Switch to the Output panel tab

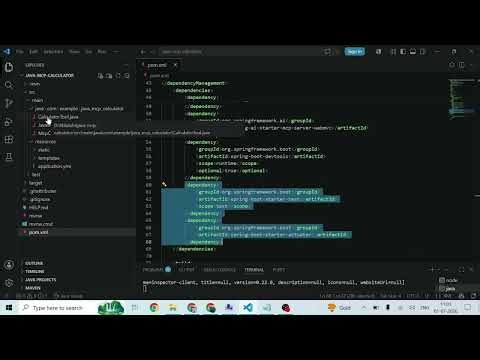pyautogui.click(x=187, y=270)
